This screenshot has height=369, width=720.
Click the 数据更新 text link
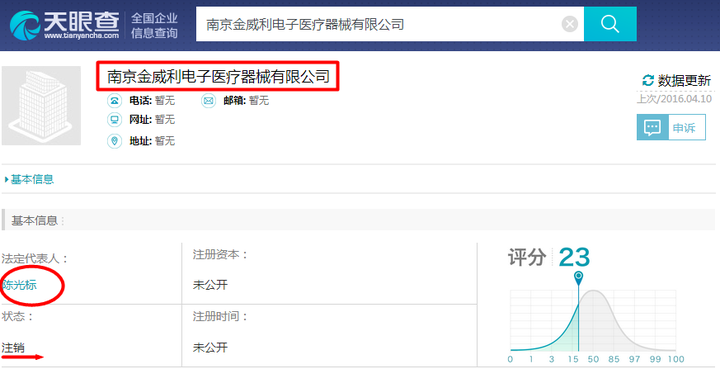pos(685,81)
